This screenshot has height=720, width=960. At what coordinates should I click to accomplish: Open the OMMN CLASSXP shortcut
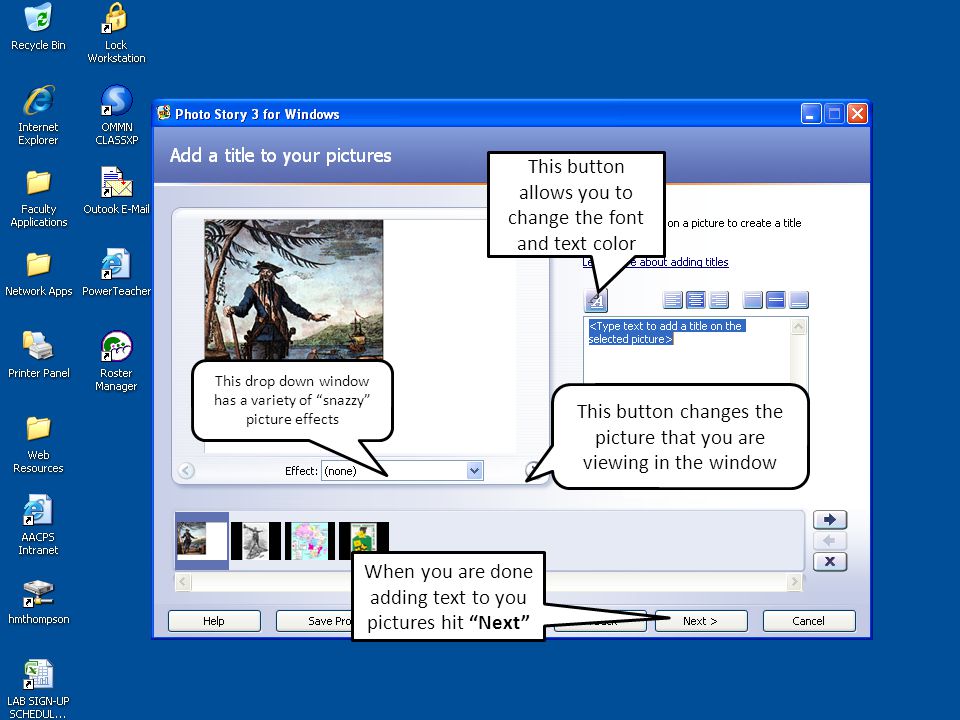pos(116,116)
